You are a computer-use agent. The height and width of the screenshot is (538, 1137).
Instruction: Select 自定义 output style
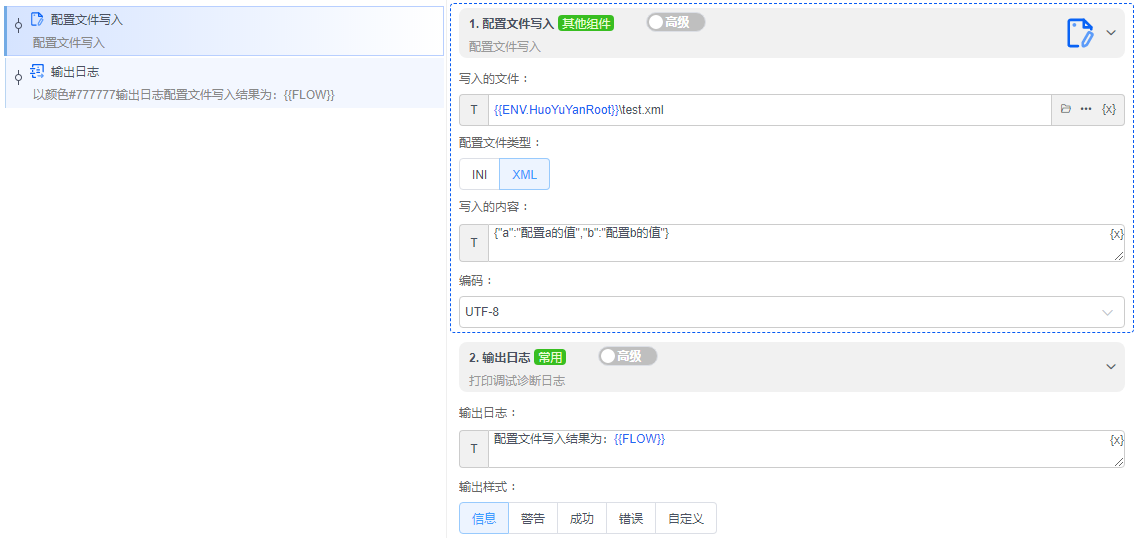[x=686, y=518]
